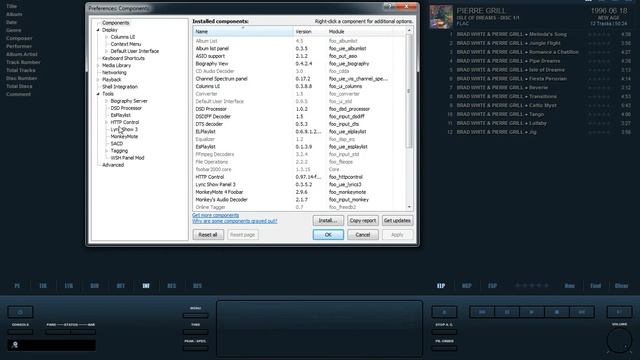Select the Monkey's Audio Decoder component row
The width and height of the screenshot is (640, 360).
(299, 200)
